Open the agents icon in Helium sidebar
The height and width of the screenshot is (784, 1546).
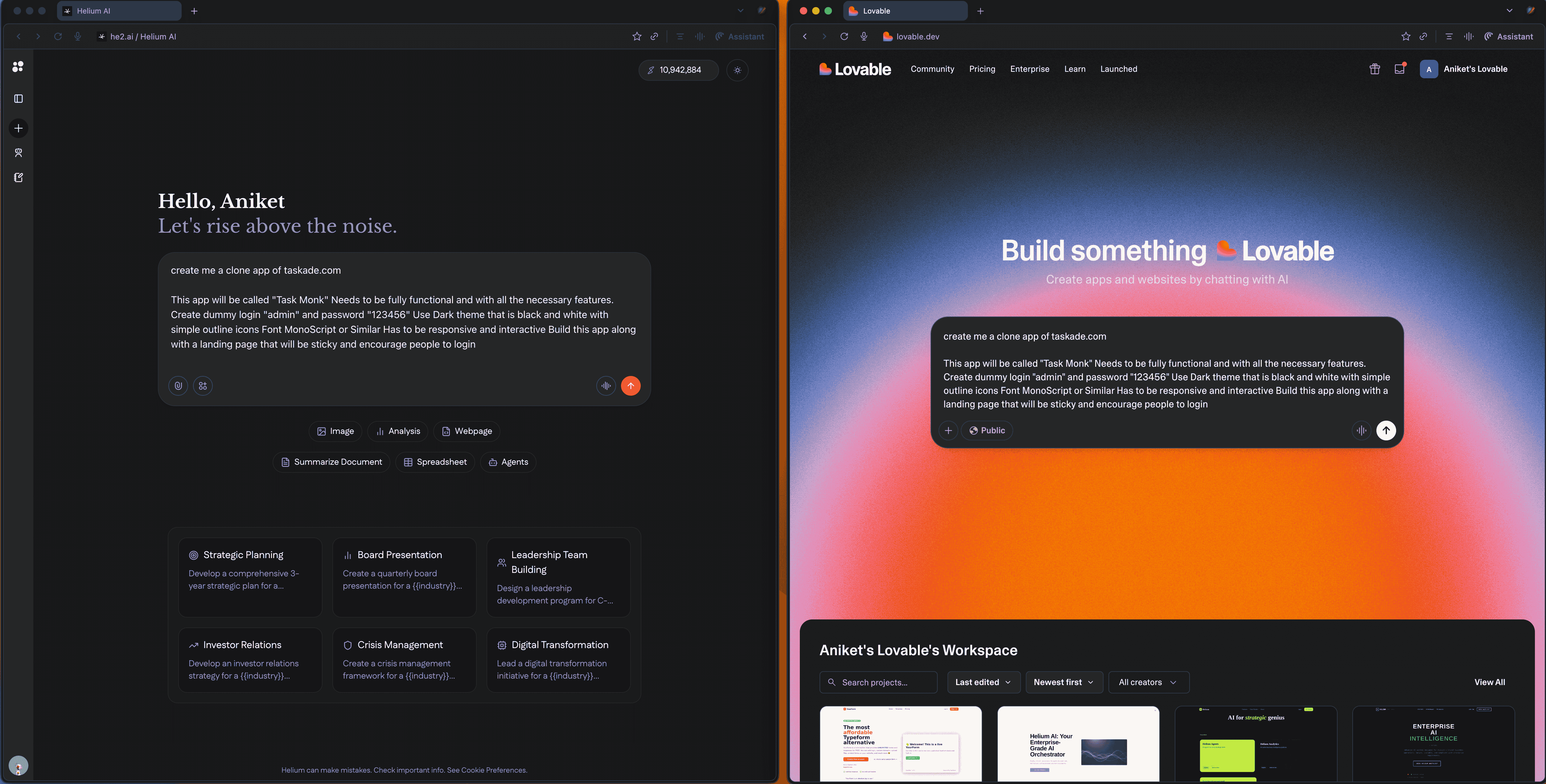click(x=19, y=153)
